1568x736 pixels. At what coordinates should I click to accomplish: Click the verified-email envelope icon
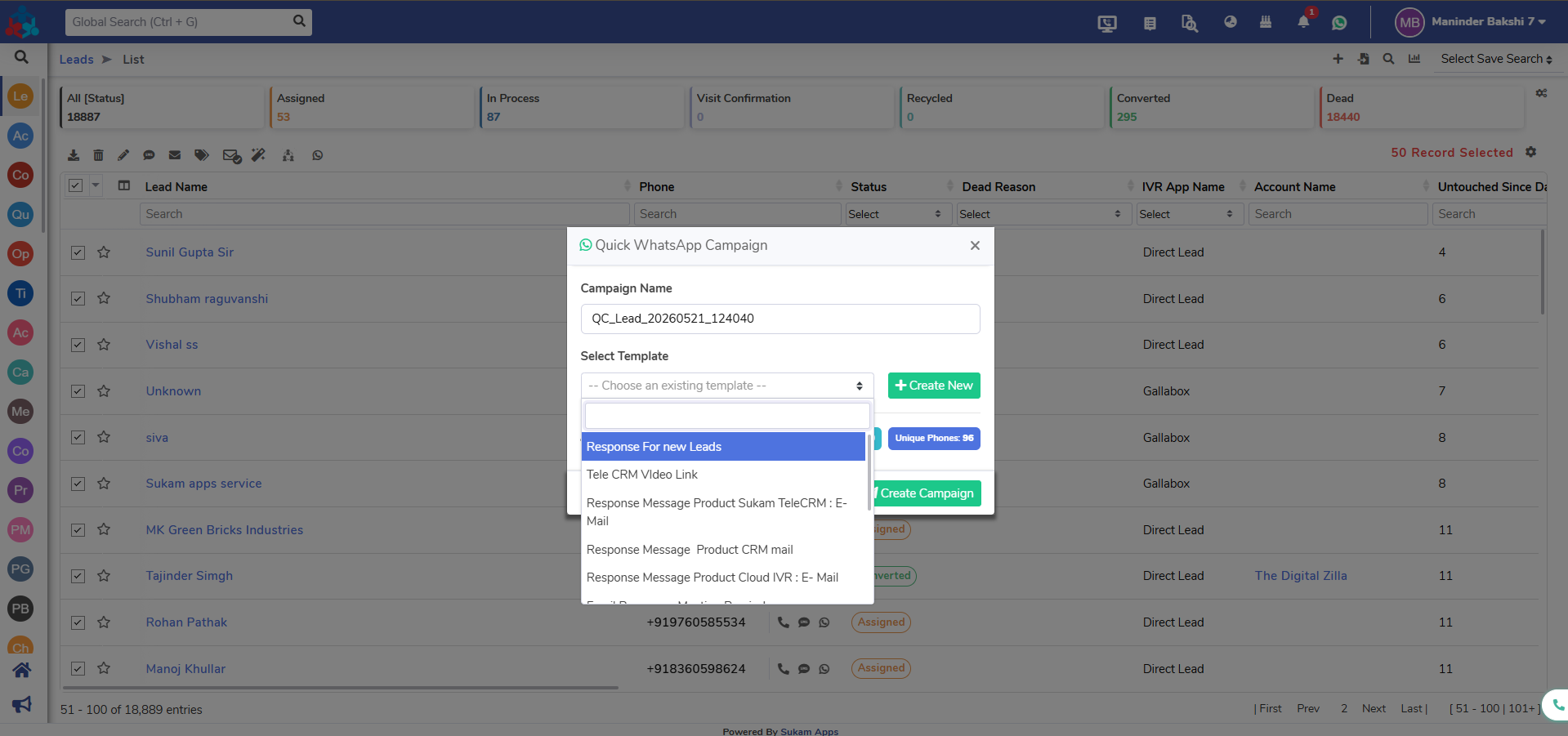click(232, 156)
